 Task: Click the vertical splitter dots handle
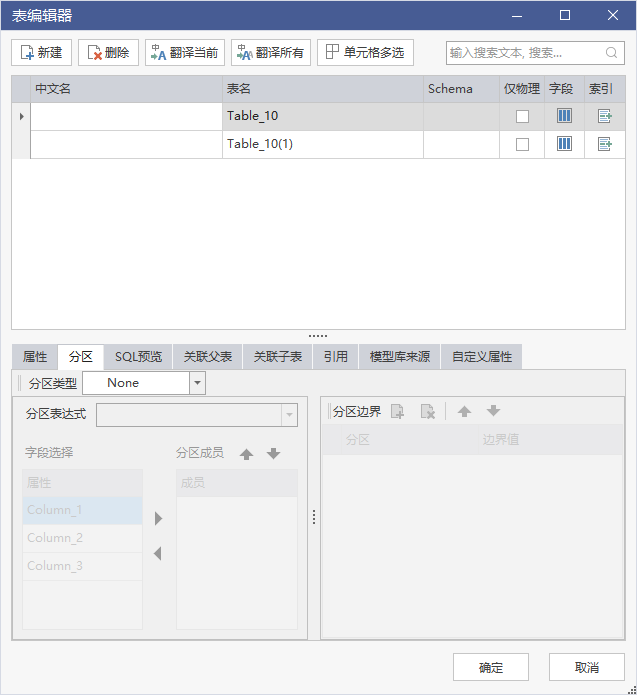pyautogui.click(x=314, y=517)
